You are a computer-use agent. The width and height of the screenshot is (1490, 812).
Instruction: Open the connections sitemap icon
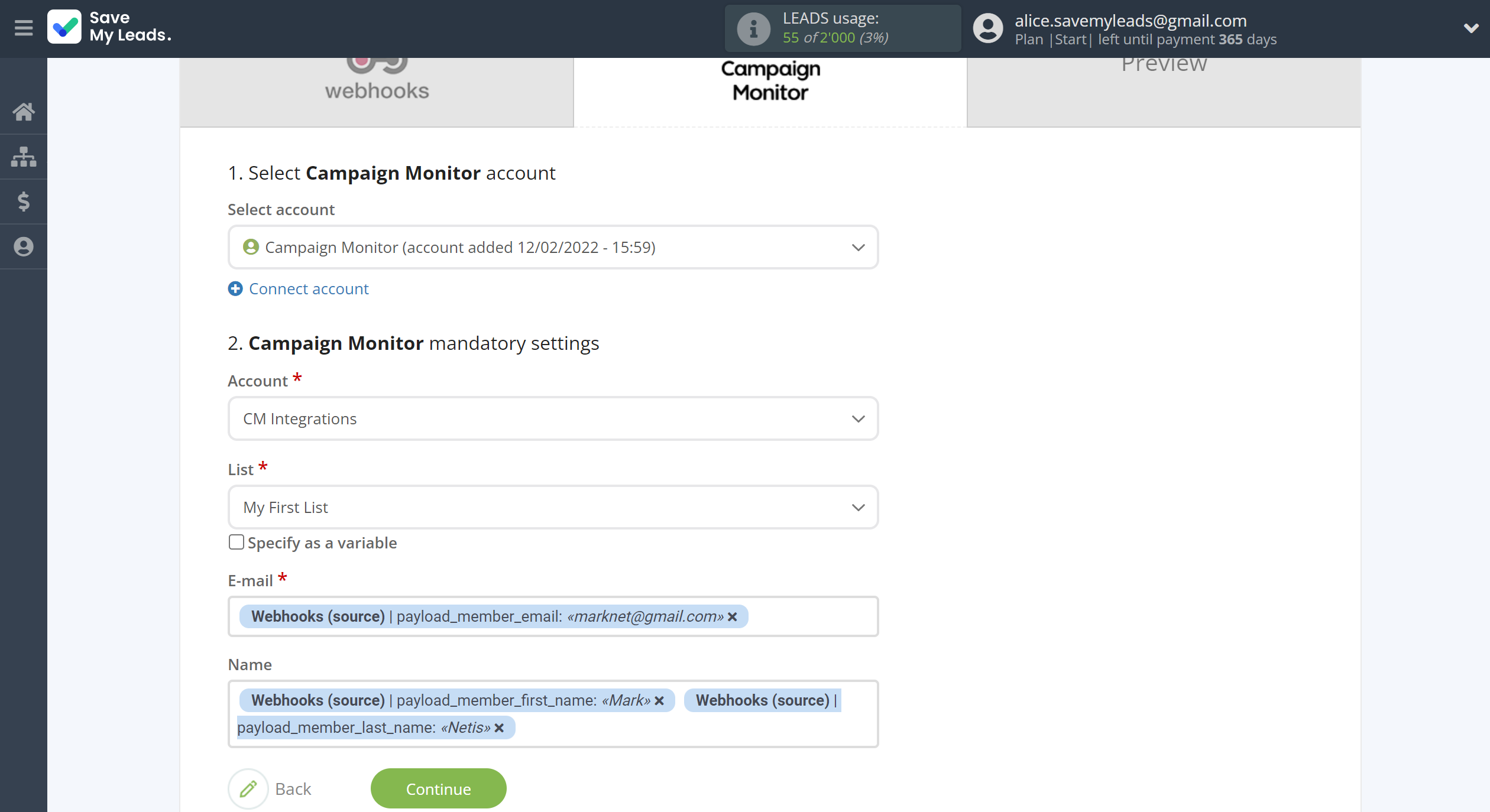pyautogui.click(x=24, y=157)
